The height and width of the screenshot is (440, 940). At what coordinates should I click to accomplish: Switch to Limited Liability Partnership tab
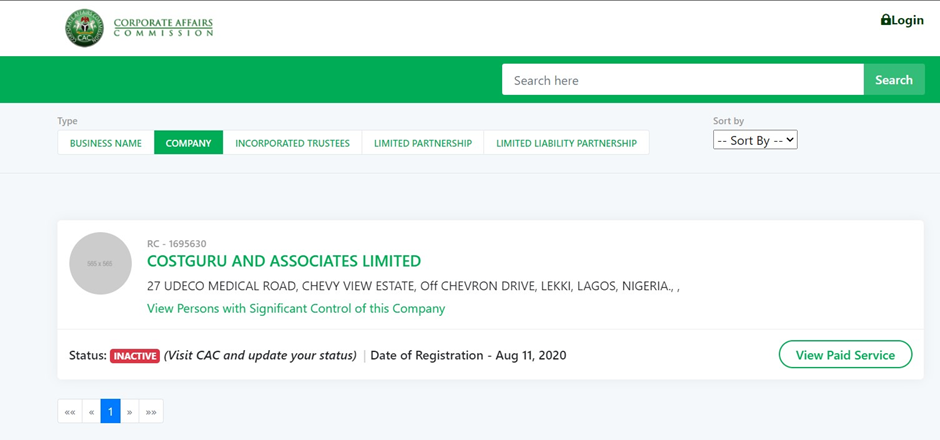point(567,143)
